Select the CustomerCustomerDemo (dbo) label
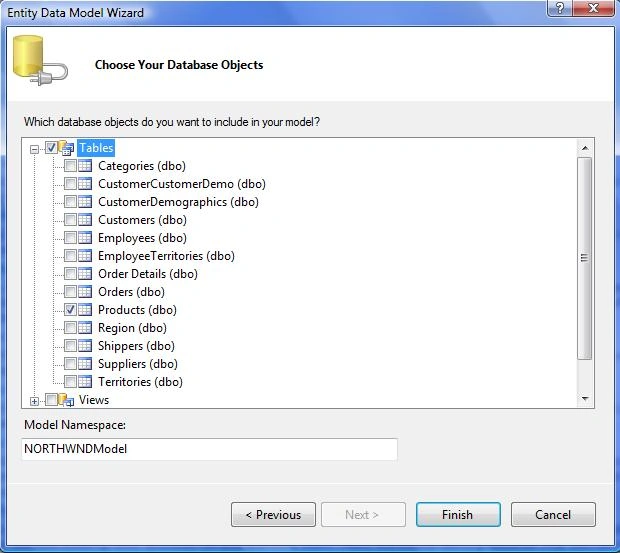 (182, 184)
